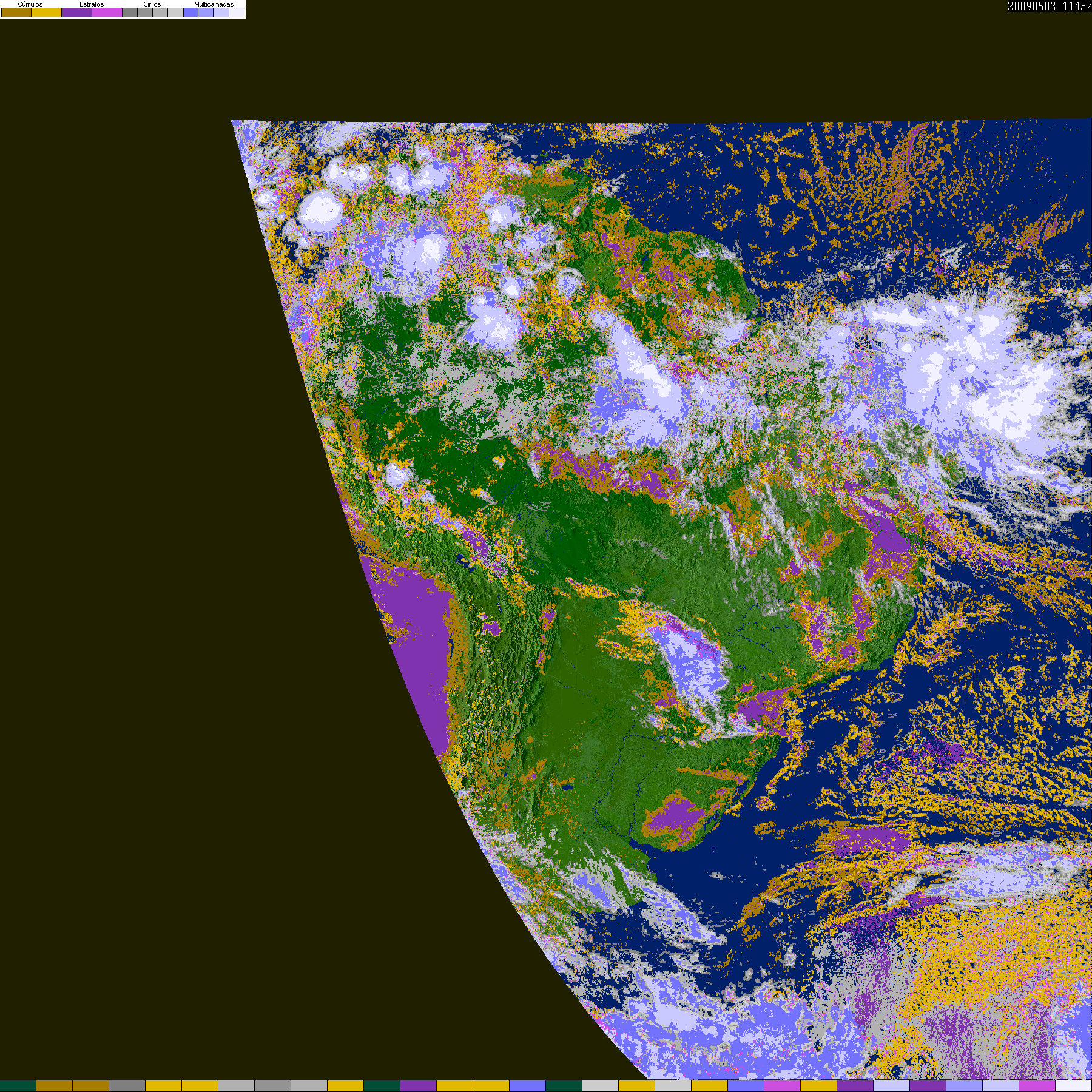Click the rightmost white cell in bottom strip
This screenshot has width=1092, height=1092.
point(1074,1086)
